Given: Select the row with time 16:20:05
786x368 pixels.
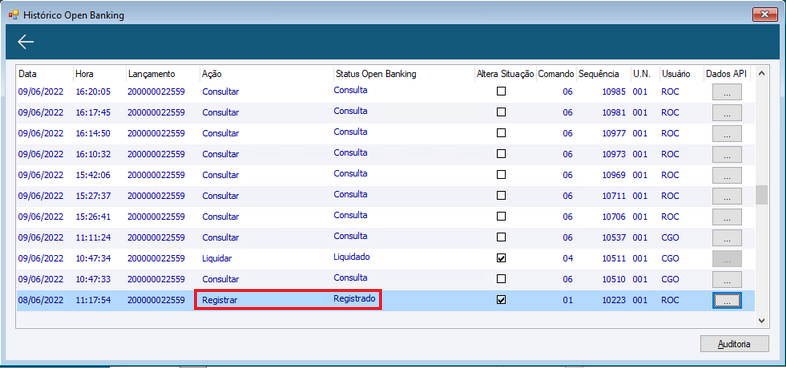Looking at the screenshot, I should [x=385, y=92].
